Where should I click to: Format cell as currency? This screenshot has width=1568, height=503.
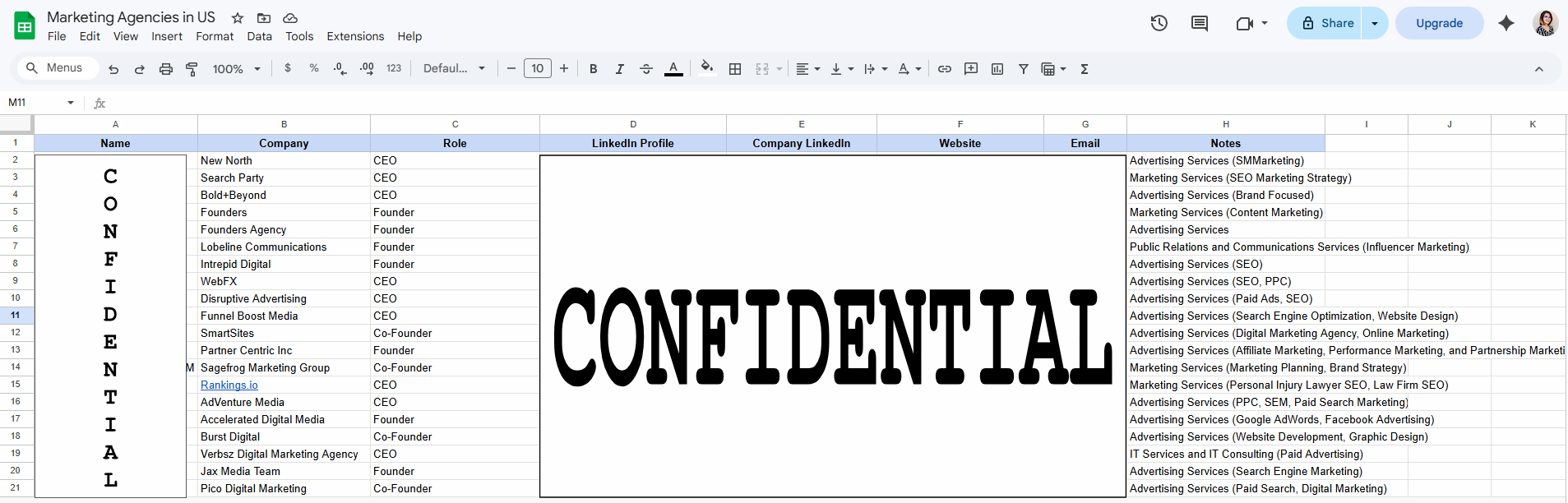288,68
